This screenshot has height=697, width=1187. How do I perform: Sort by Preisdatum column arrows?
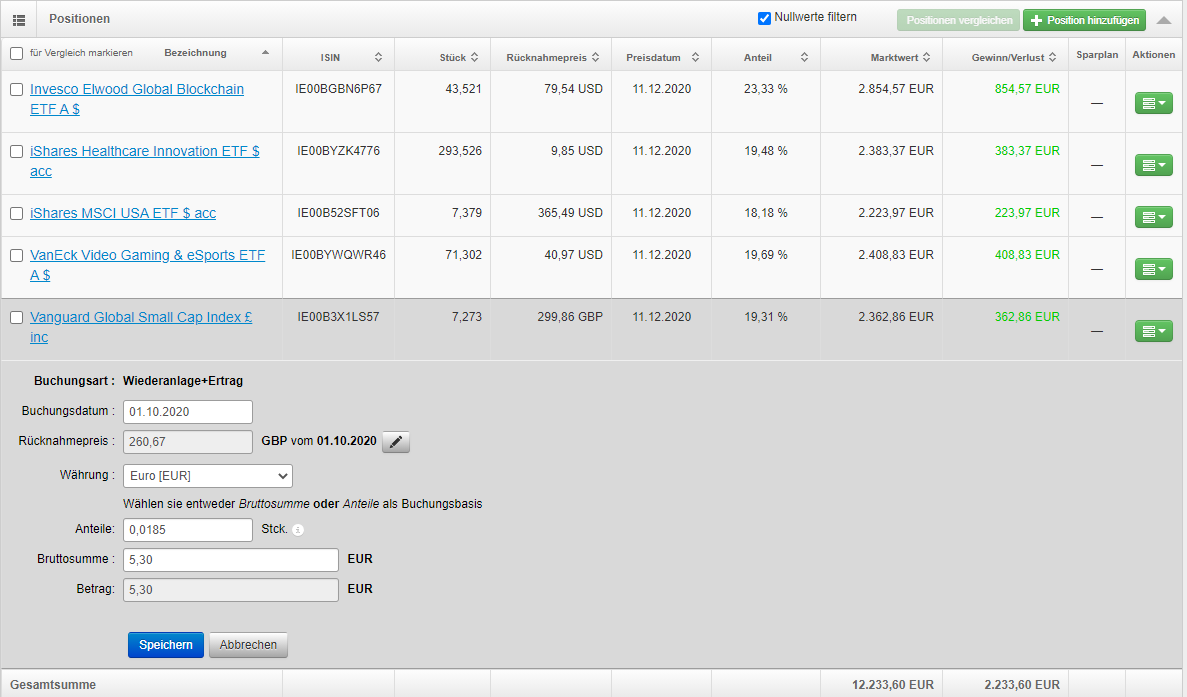[695, 58]
